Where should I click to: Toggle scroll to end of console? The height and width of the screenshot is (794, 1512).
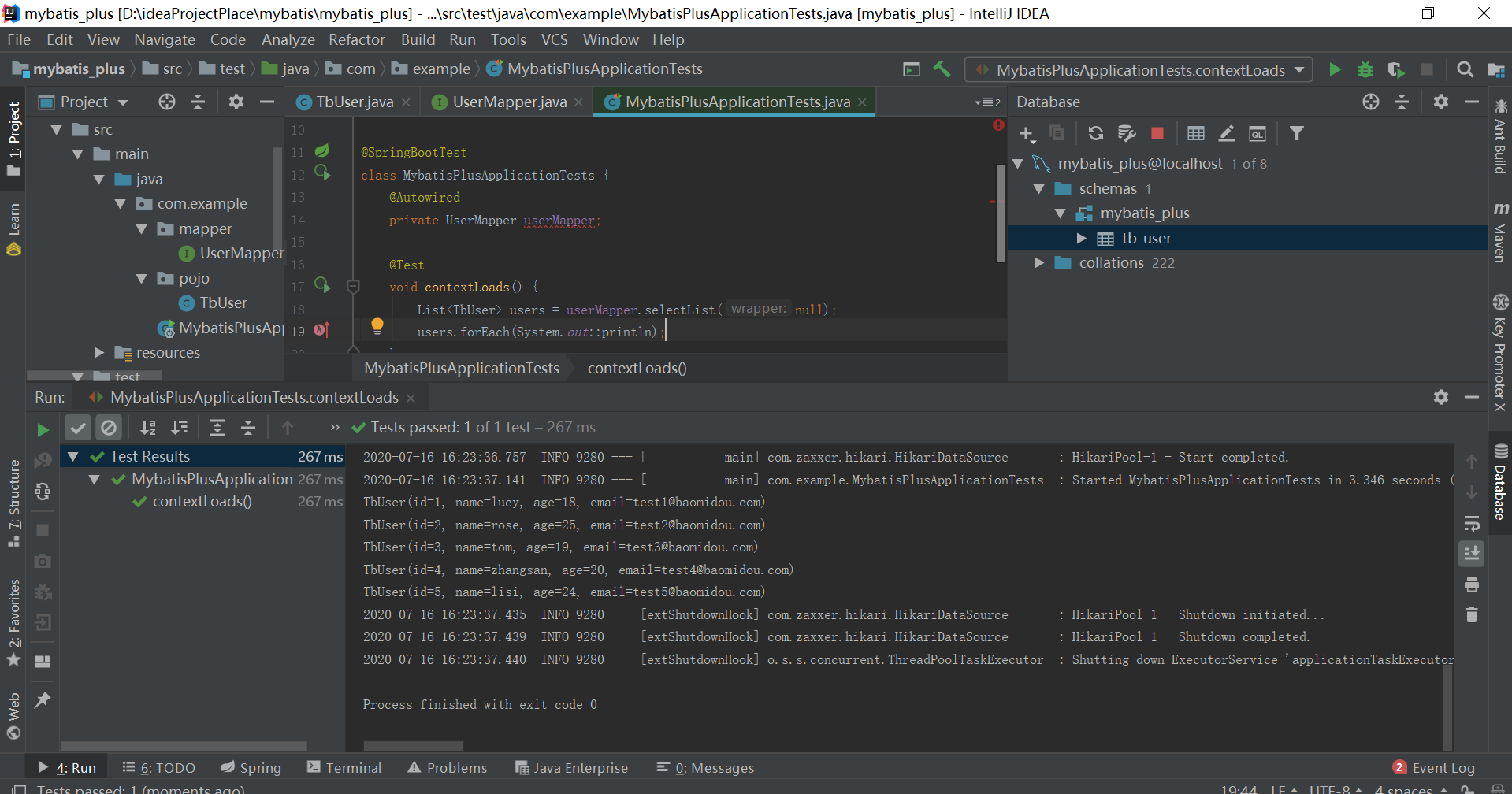coord(1471,553)
